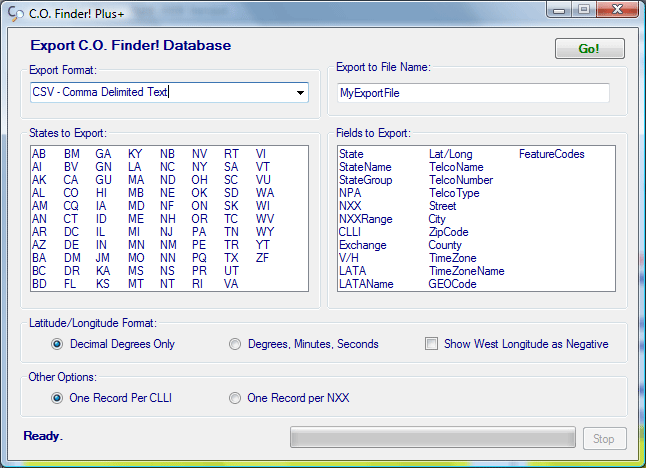This screenshot has height=468, width=646.
Task: Click the Export to File Name field
Action: pyautogui.click(x=473, y=93)
